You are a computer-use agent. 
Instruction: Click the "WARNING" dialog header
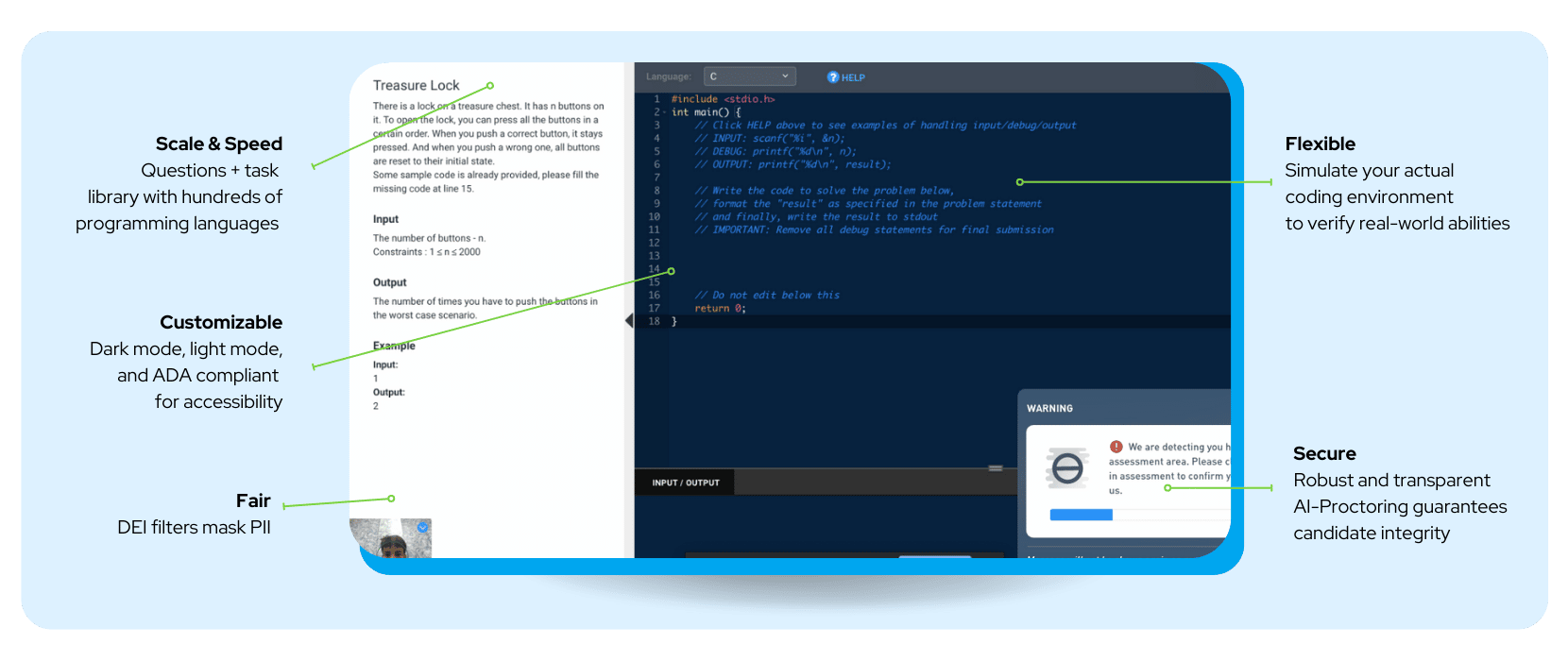(1049, 409)
